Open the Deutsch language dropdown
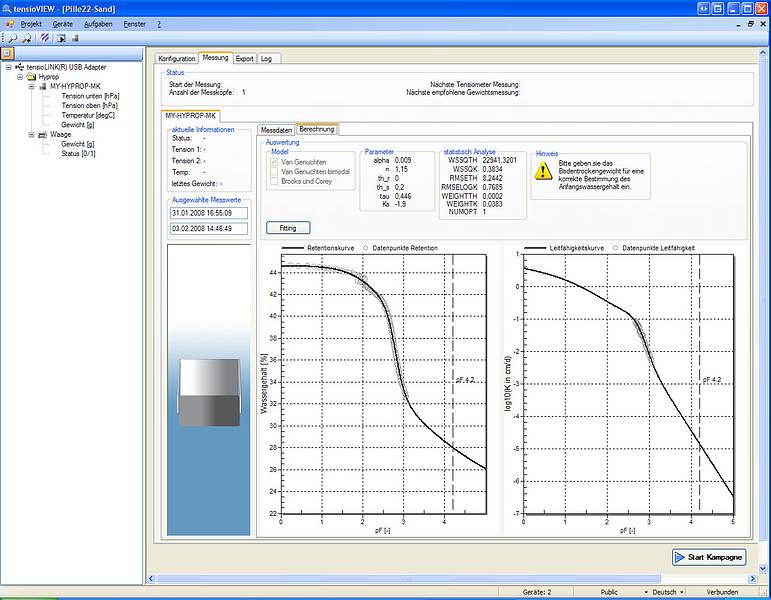The width and height of the screenshot is (771, 600). [682, 592]
